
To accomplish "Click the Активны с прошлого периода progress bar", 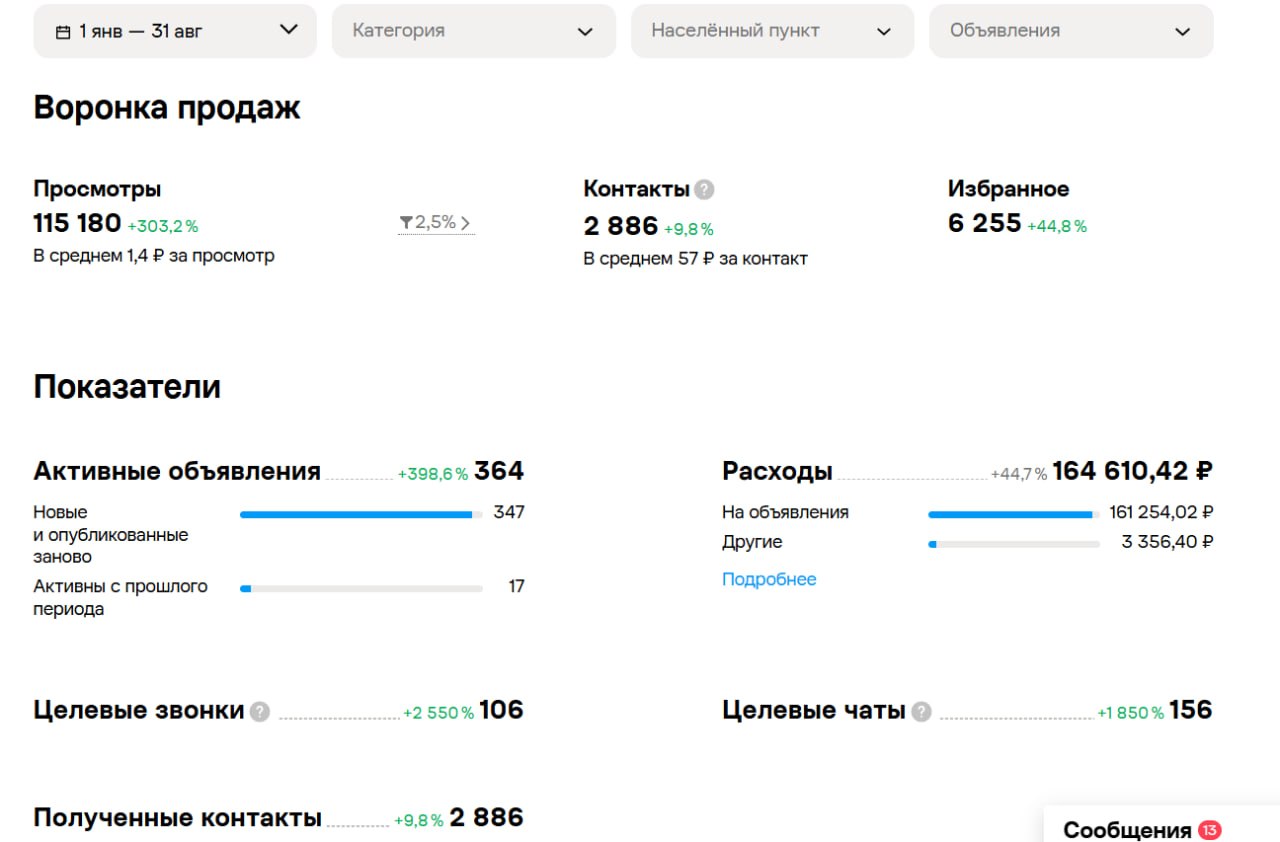I will (x=361, y=589).
